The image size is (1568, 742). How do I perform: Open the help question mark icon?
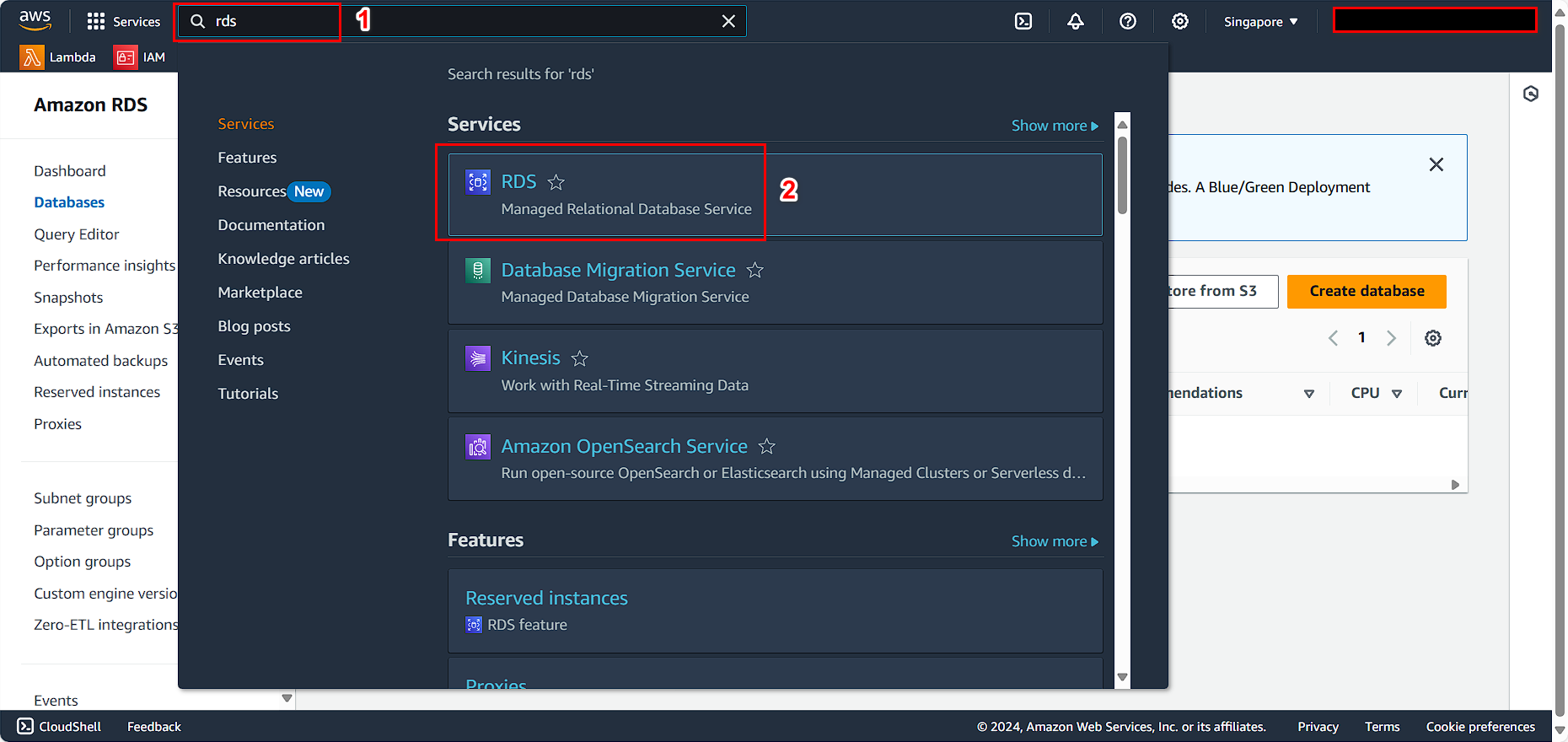click(x=1128, y=21)
